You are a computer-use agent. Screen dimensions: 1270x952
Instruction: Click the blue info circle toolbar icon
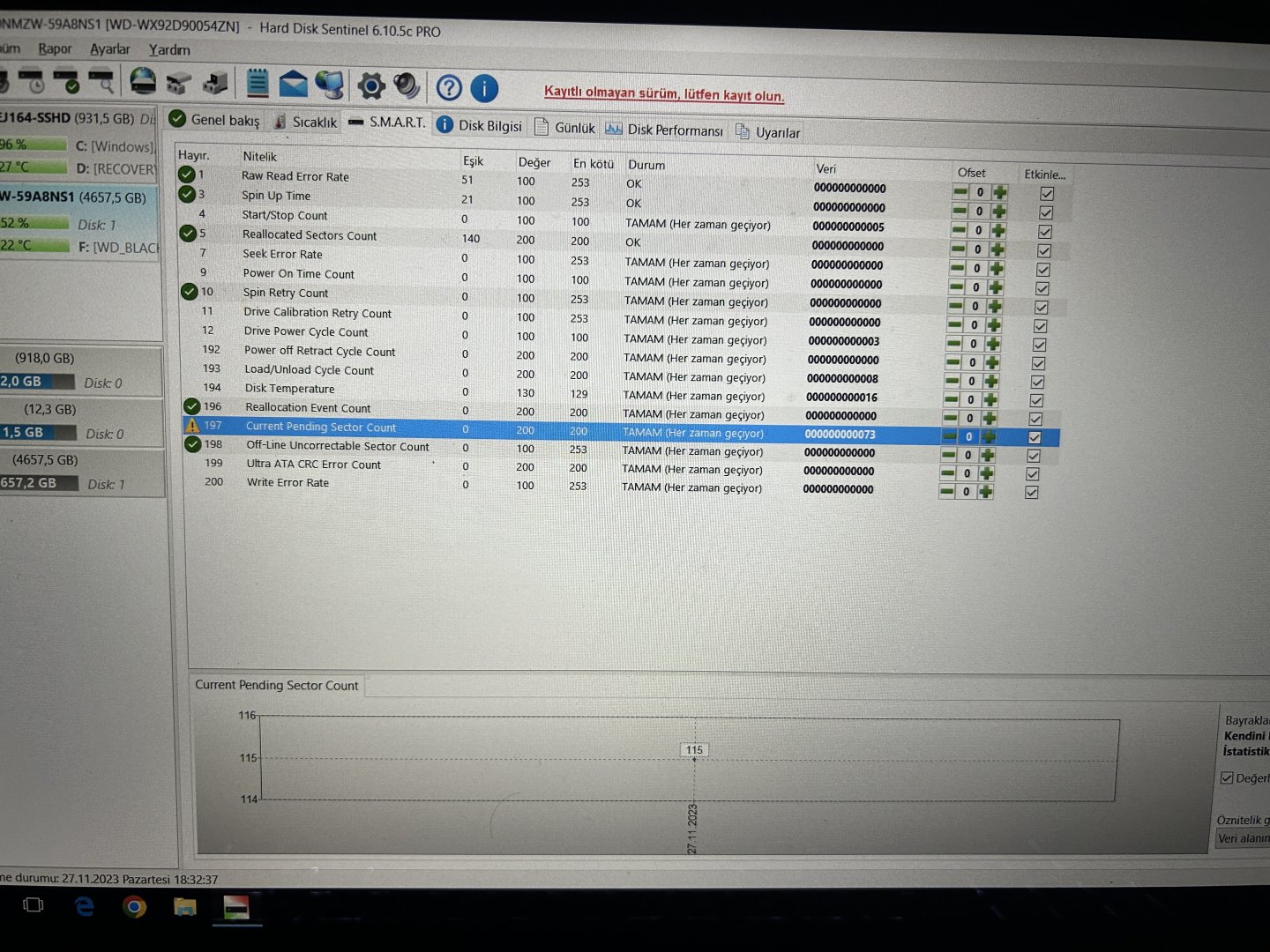pos(484,87)
